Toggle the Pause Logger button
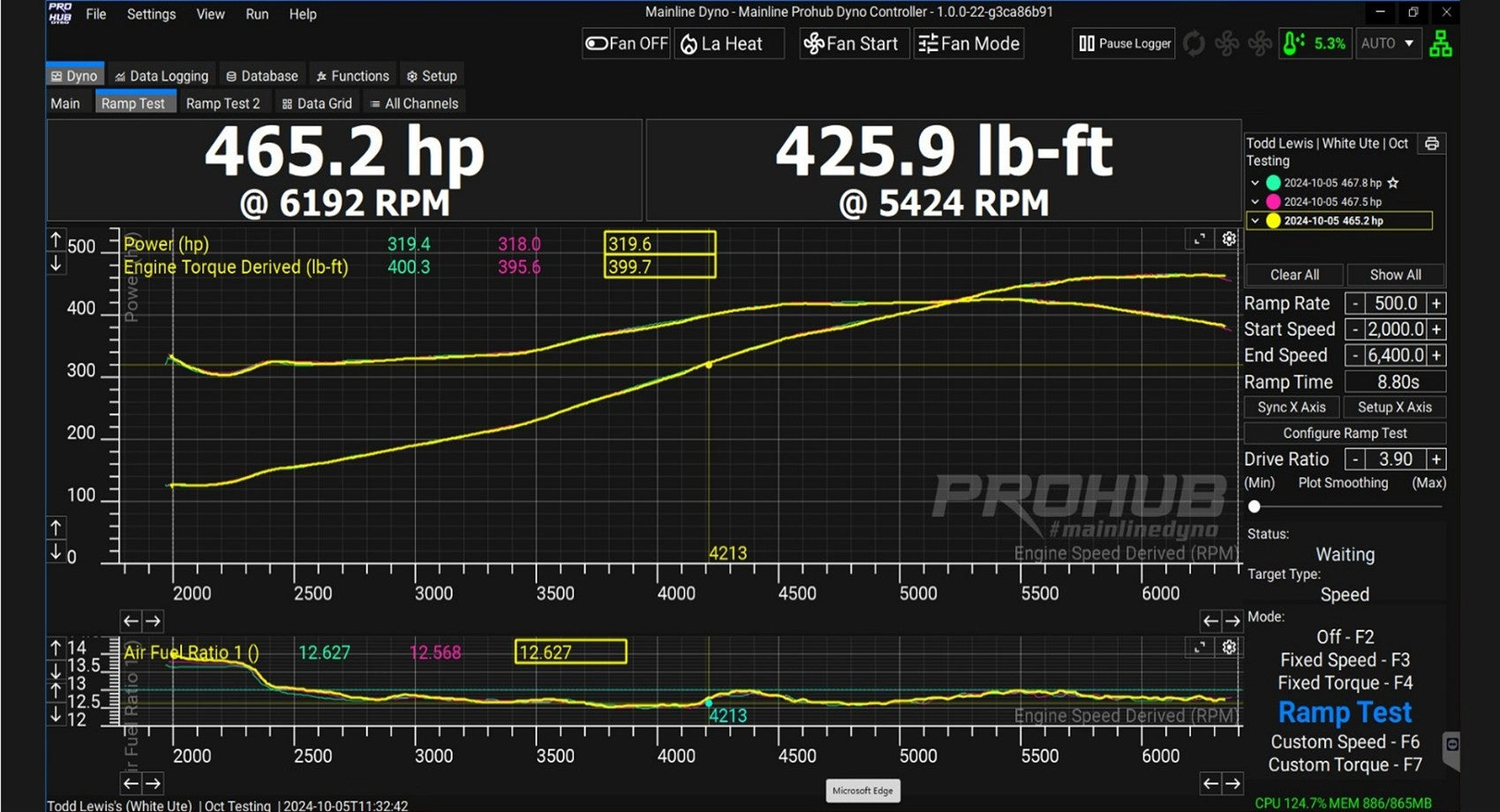The image size is (1500, 812). (1124, 43)
